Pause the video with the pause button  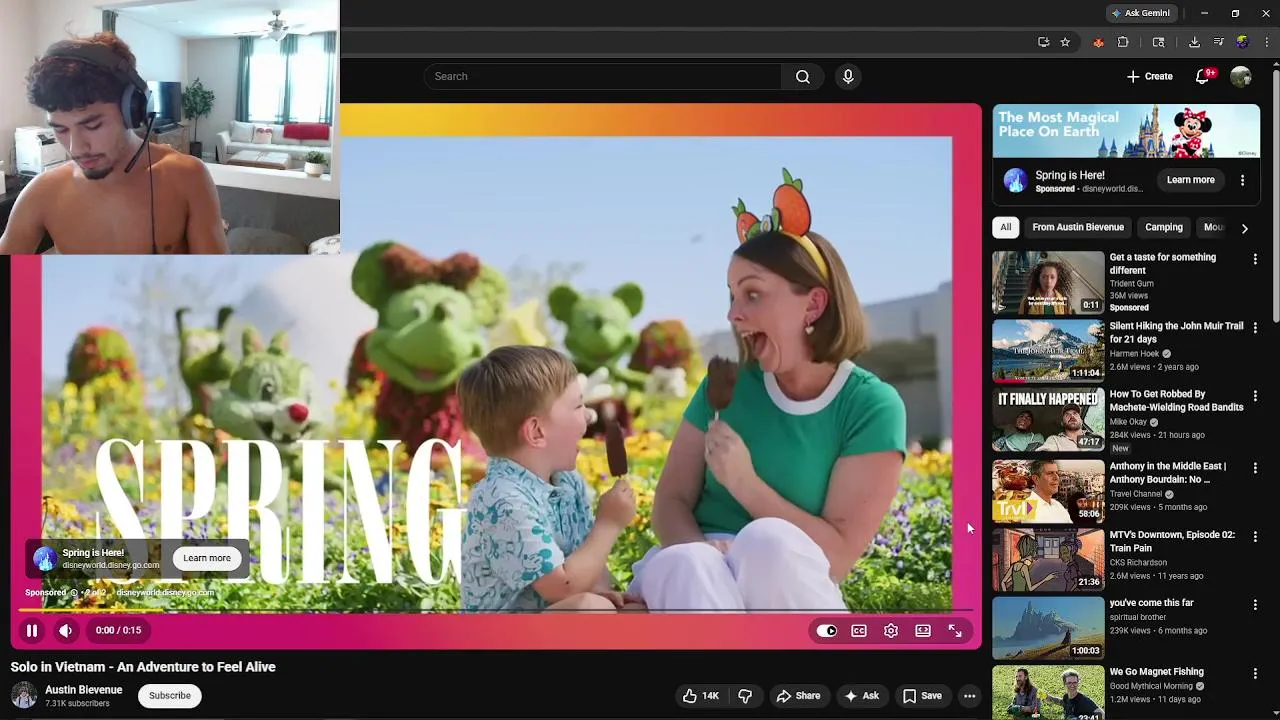(x=32, y=631)
